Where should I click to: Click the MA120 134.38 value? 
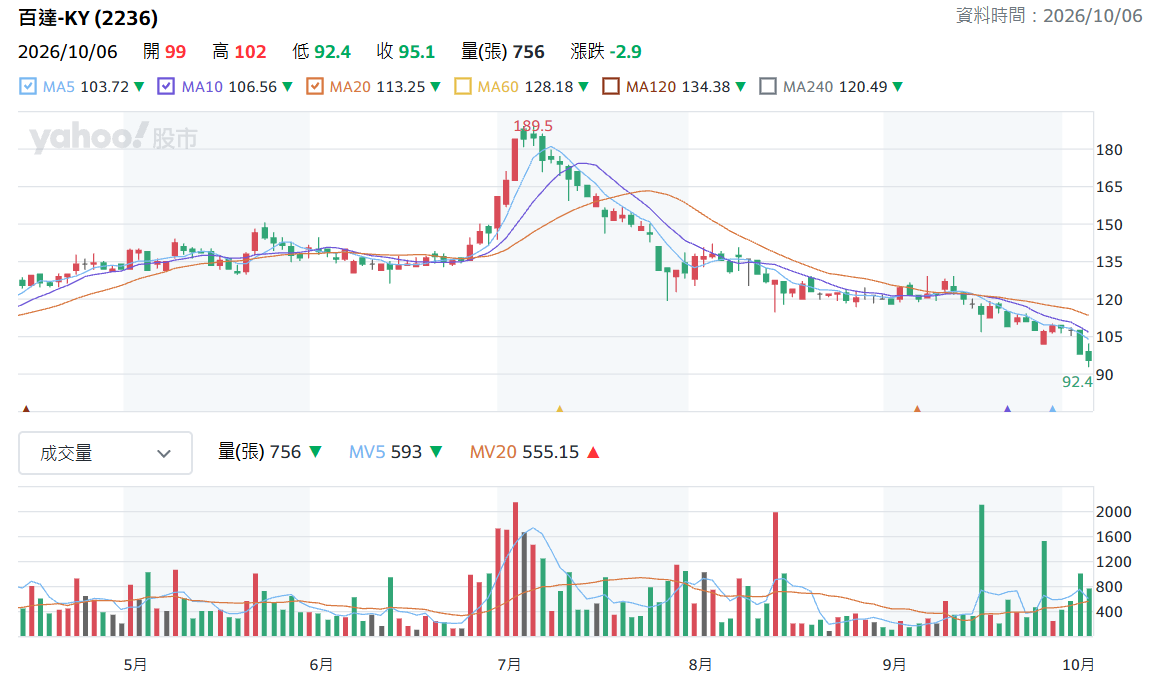coord(678,87)
